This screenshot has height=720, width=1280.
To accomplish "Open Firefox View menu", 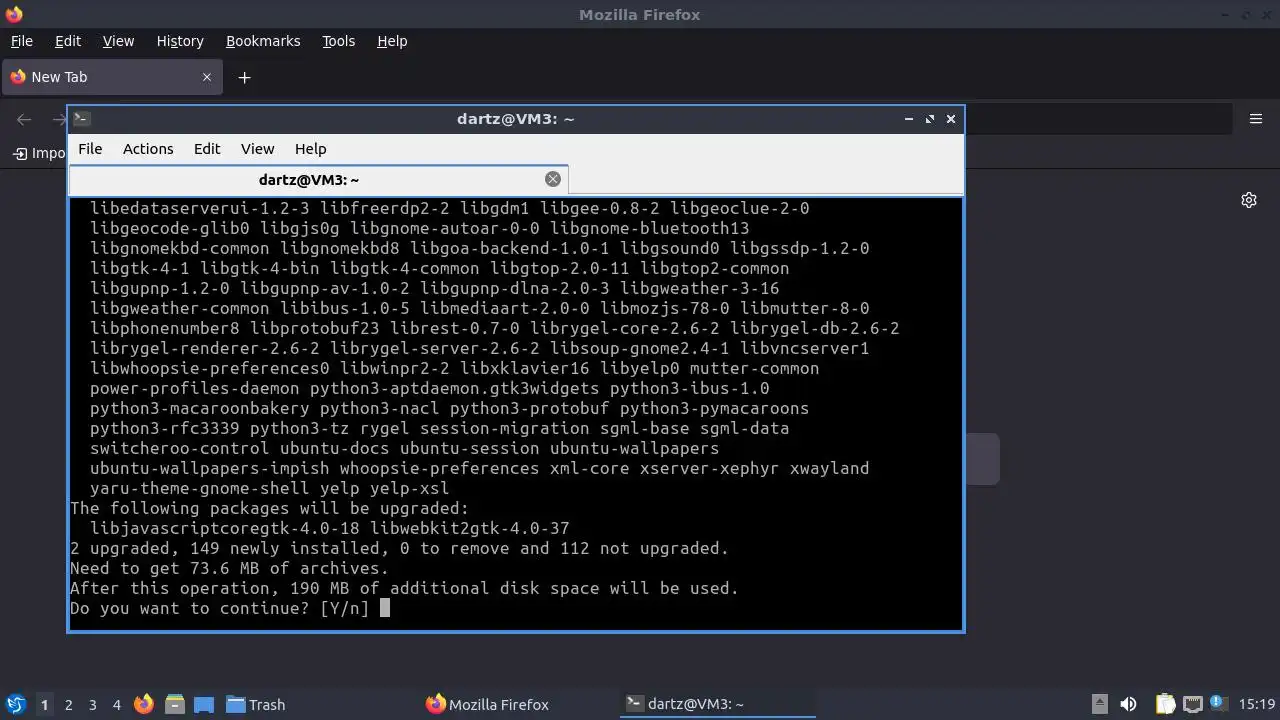I will pyautogui.click(x=118, y=41).
